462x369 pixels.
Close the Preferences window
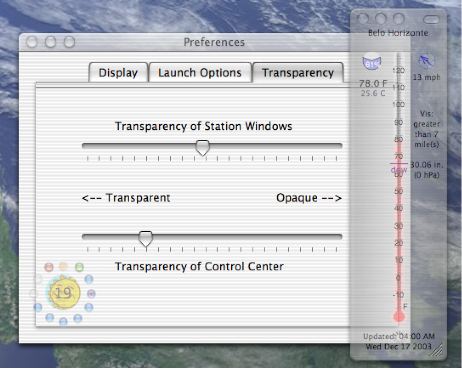click(32, 42)
